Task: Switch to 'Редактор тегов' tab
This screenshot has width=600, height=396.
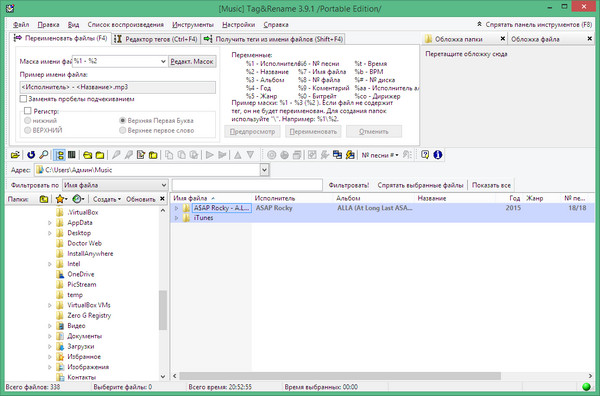Action: (x=156, y=39)
